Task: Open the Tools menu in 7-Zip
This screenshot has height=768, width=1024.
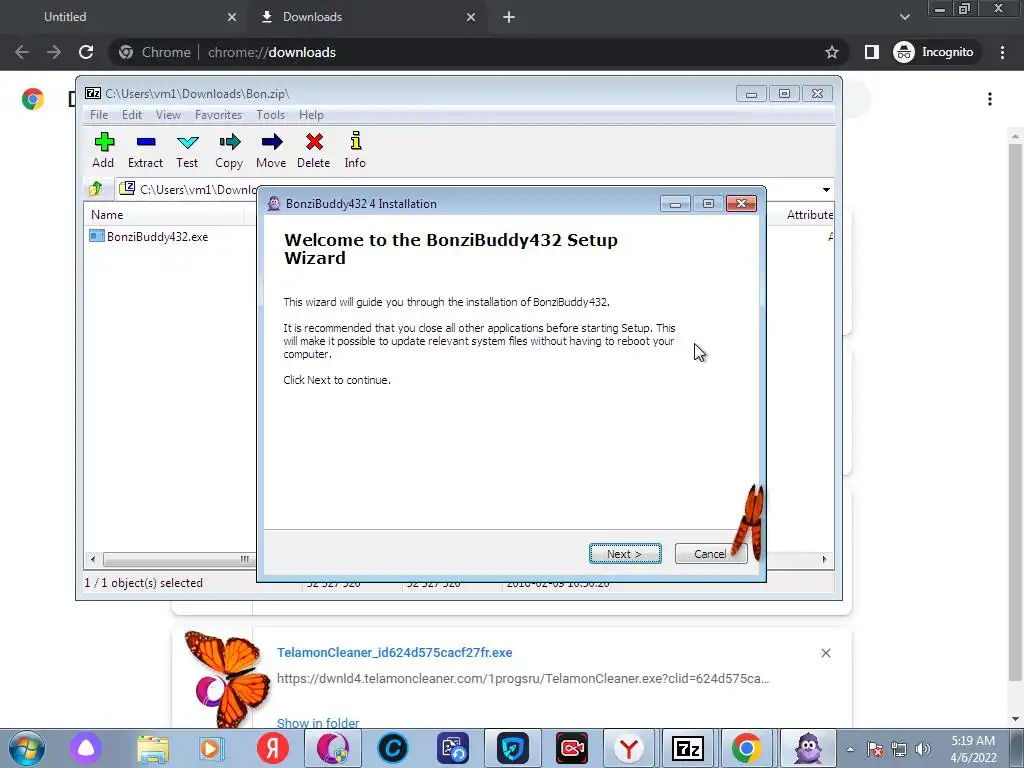Action: (x=270, y=115)
